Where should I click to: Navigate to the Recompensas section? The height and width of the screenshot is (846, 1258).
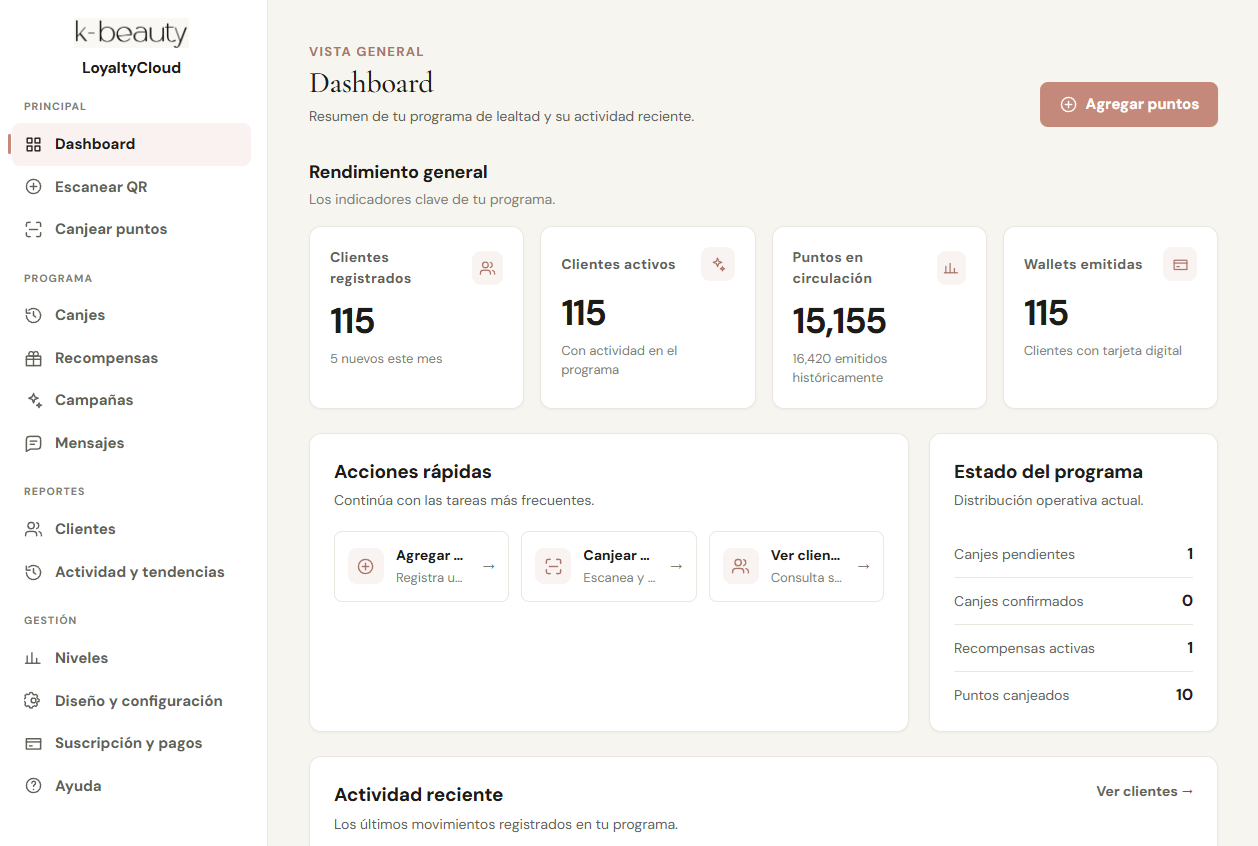130,358
